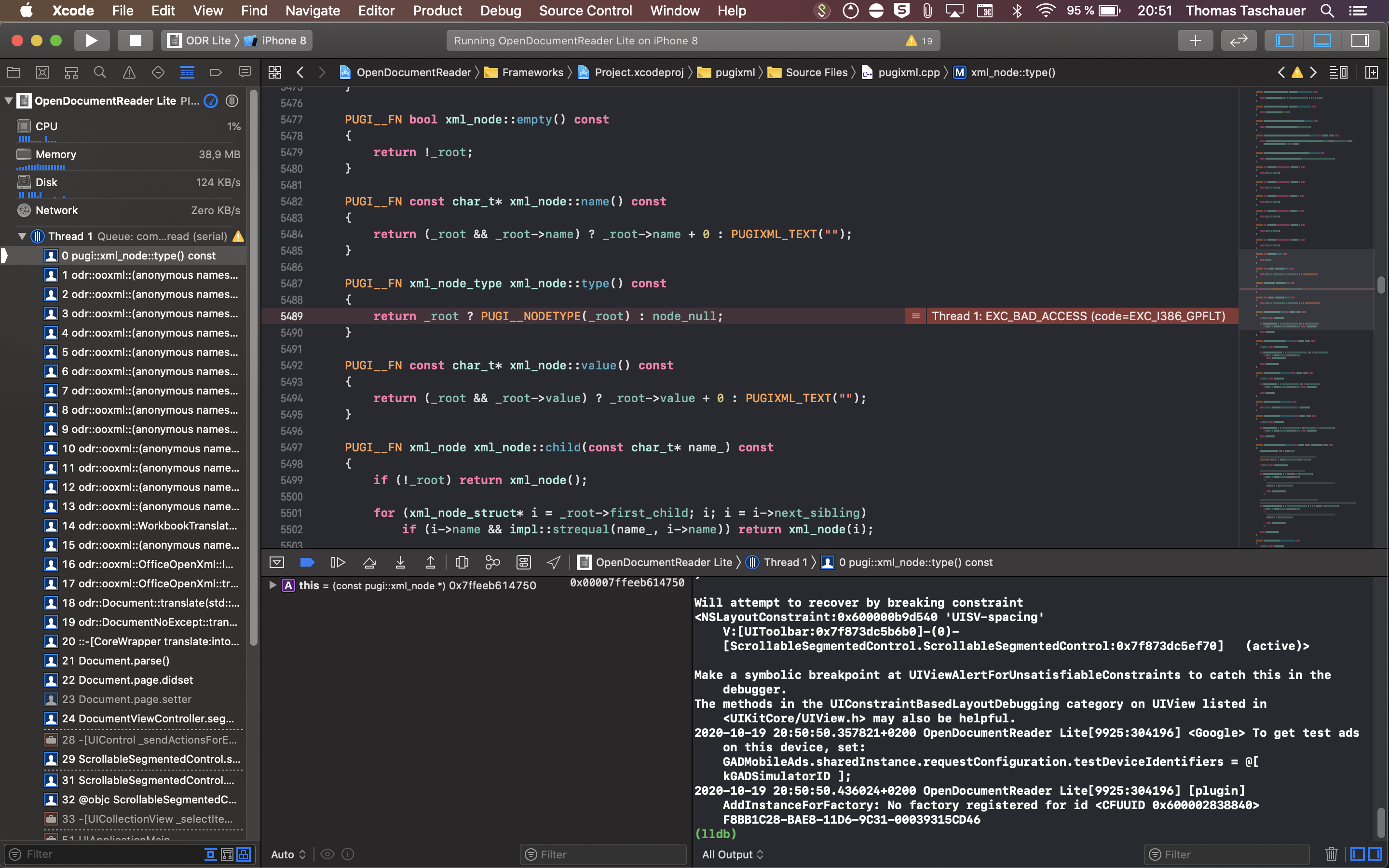
Task: Open the Find navigator magnifier icon
Action: [x=100, y=72]
